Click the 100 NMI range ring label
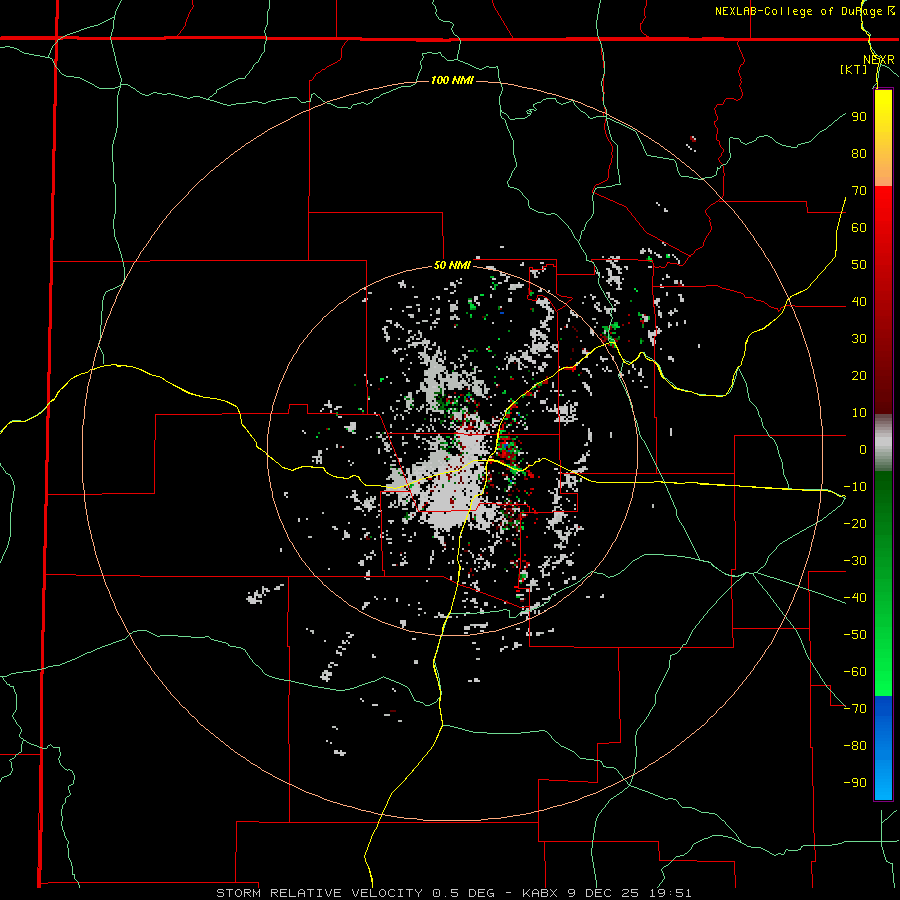 click(x=452, y=80)
